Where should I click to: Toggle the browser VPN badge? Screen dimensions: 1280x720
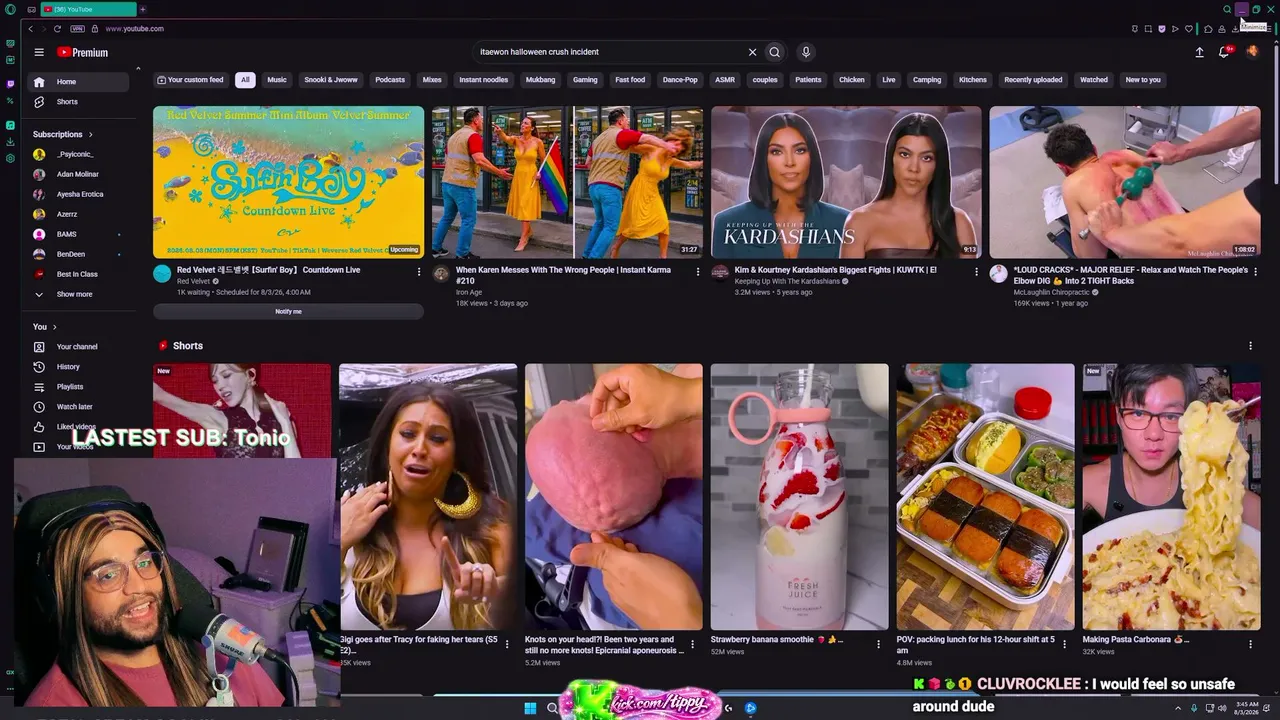[x=77, y=29]
